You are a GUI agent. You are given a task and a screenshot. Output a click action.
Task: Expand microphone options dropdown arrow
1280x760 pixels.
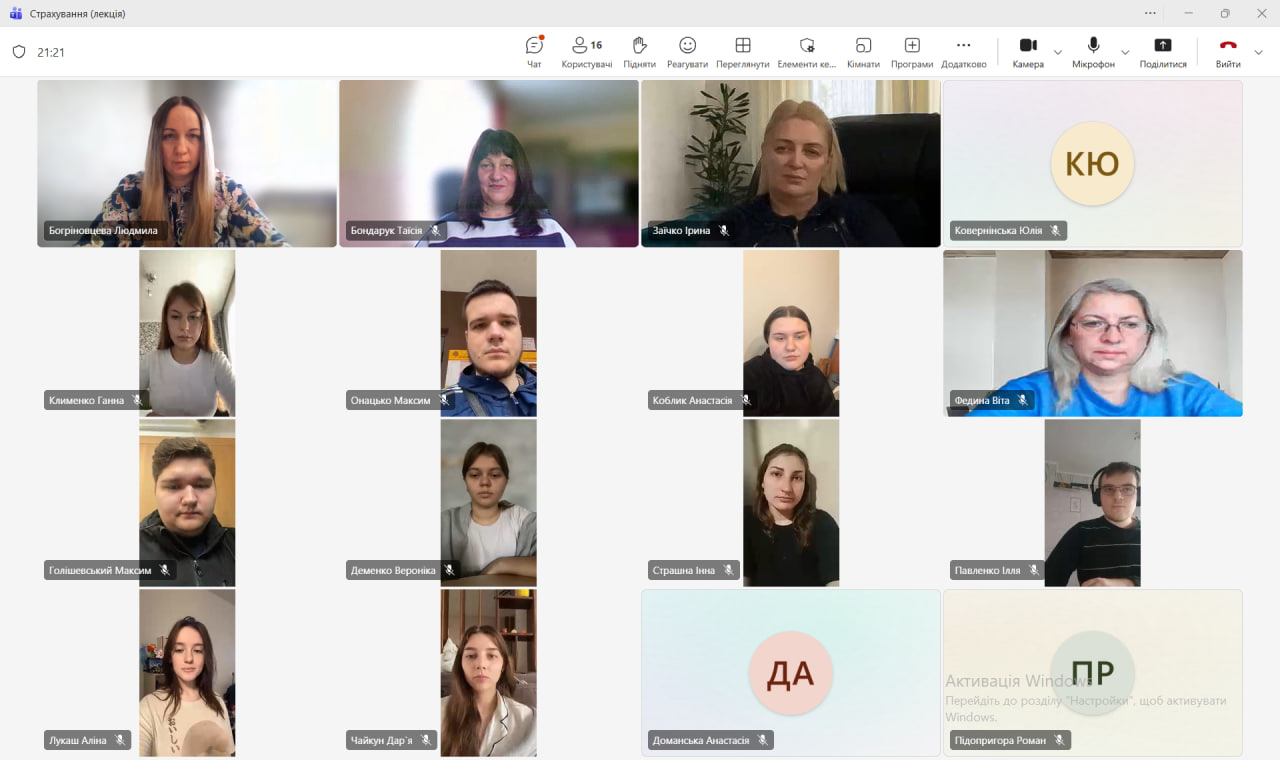[x=1125, y=52]
